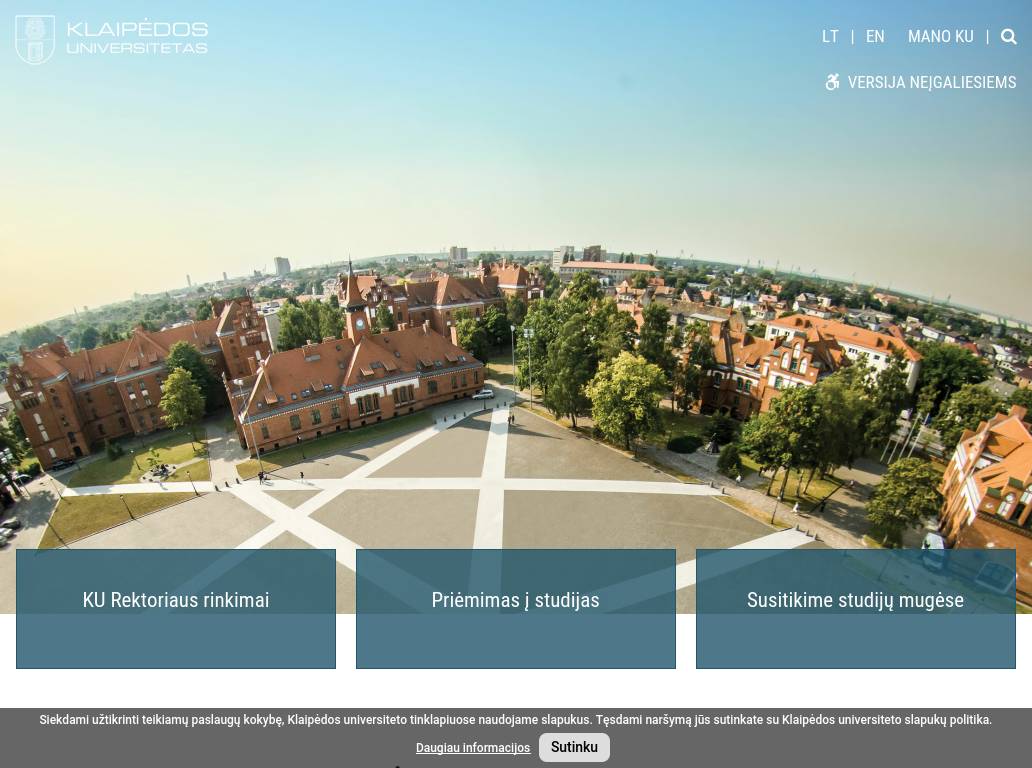Click the Susitikime studijų mugėse heading text
This screenshot has height=768, width=1032.
(855, 600)
